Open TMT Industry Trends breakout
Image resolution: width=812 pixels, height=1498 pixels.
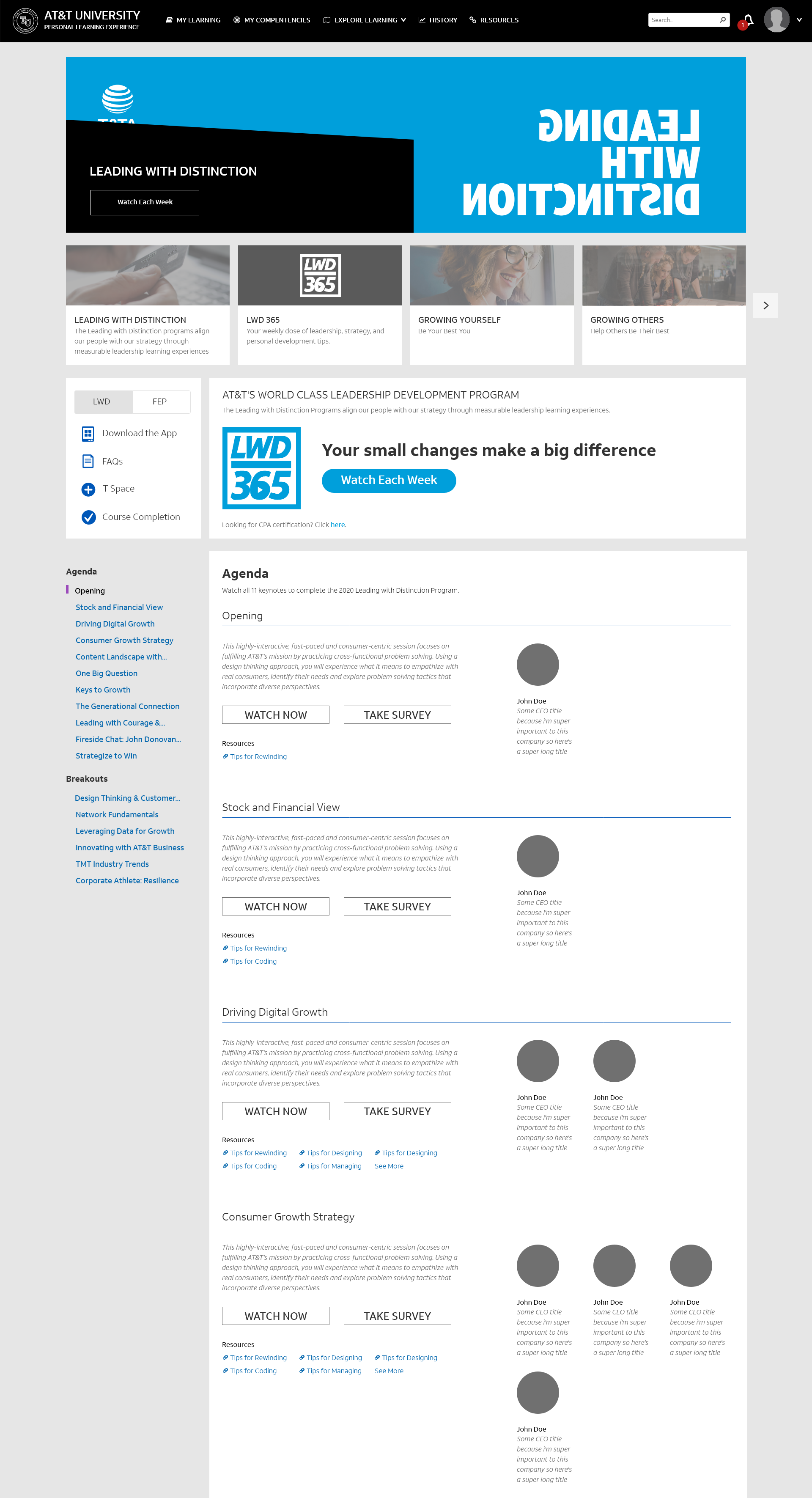click(112, 864)
